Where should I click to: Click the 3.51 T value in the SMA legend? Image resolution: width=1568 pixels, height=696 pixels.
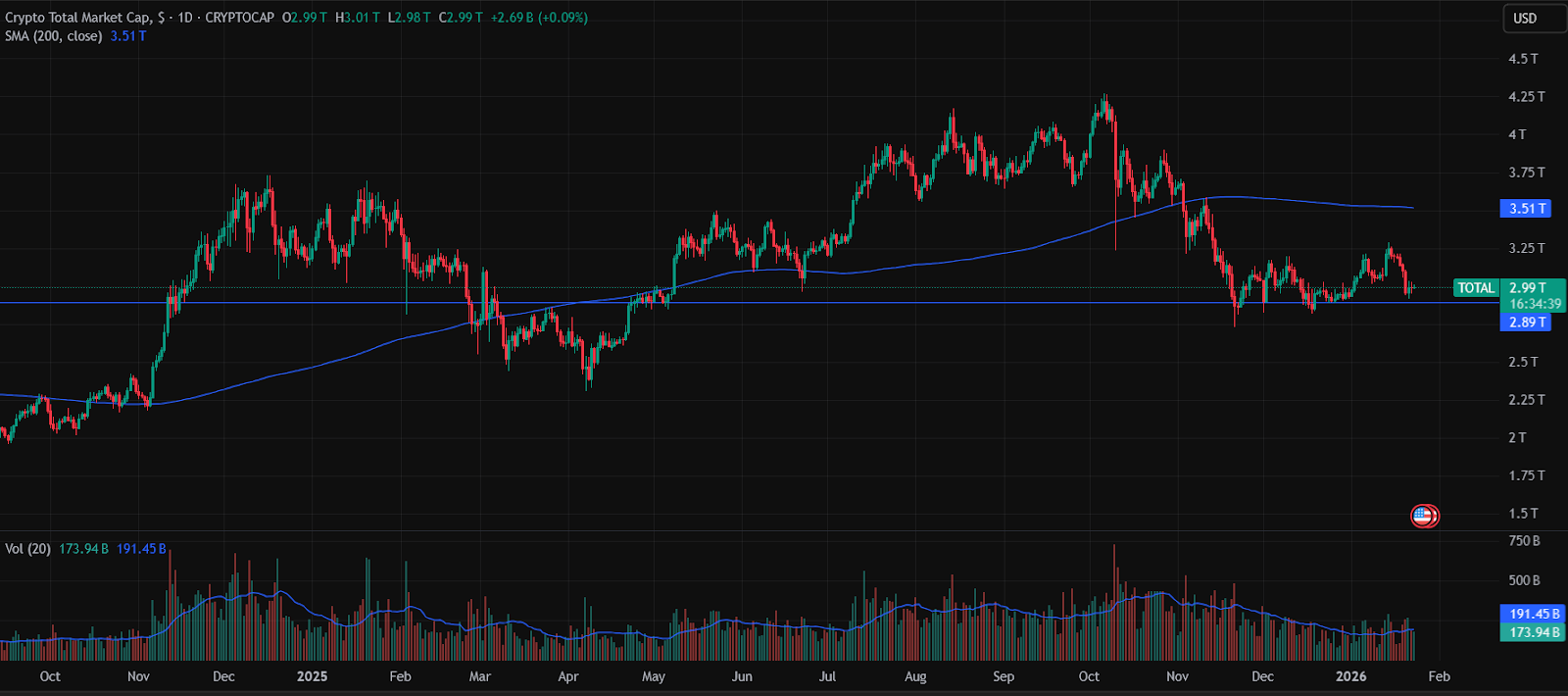click(x=128, y=36)
